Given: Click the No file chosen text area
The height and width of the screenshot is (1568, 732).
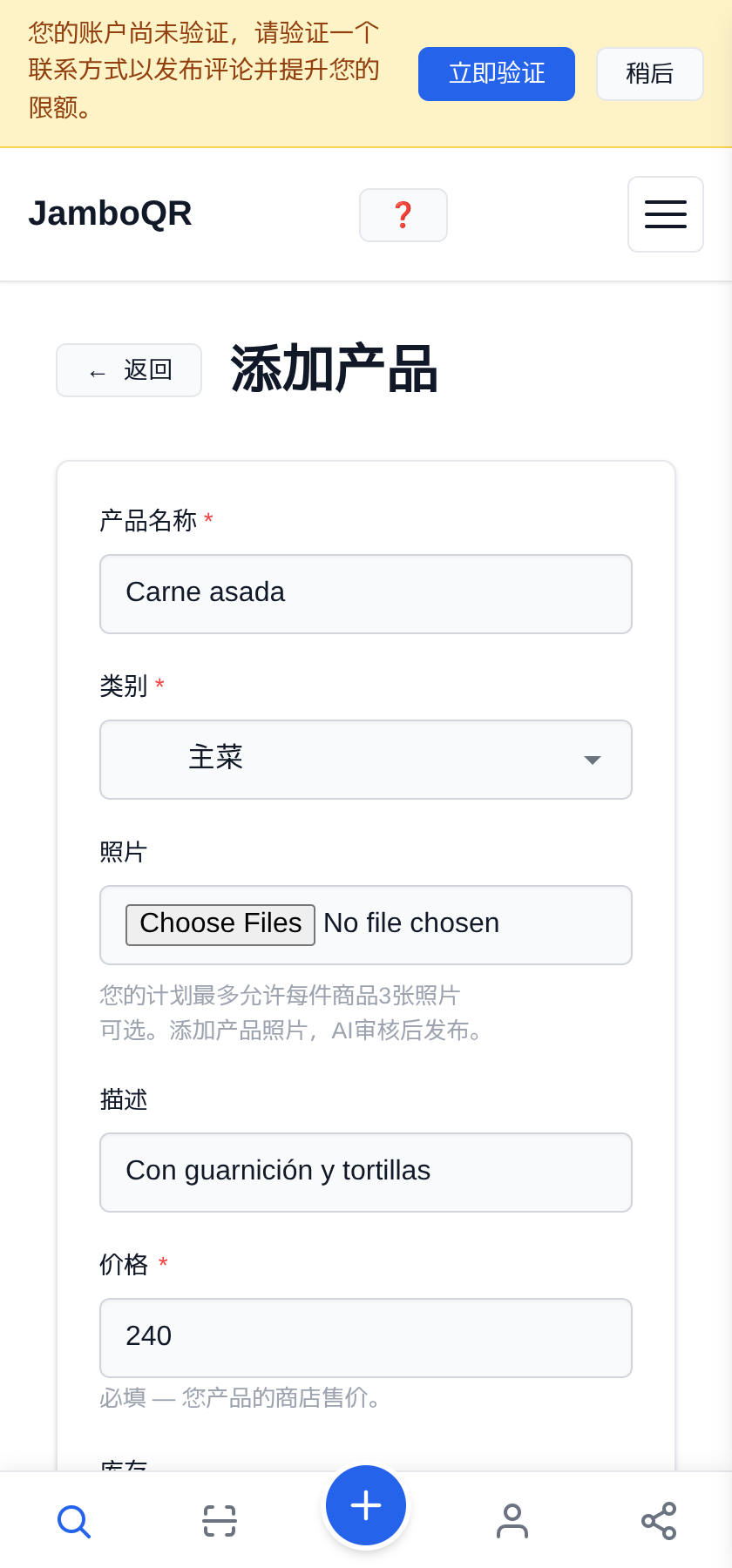Looking at the screenshot, I should 411,923.
